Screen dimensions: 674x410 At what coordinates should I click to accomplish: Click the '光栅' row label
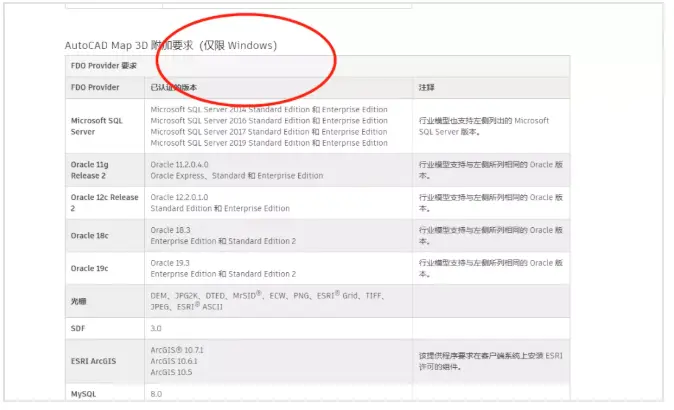(78, 301)
